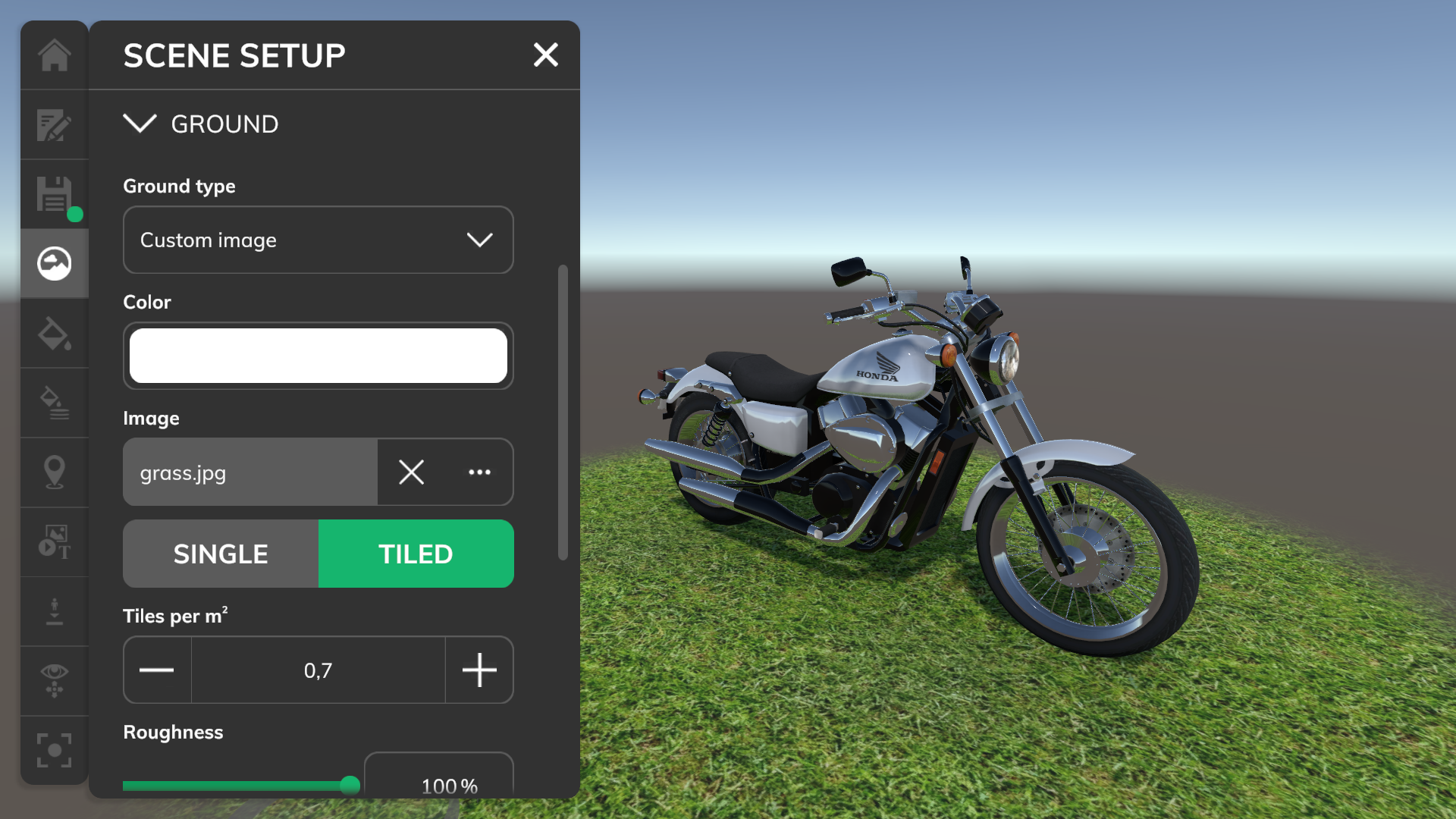Open the edit notes sidebar icon

tap(55, 125)
